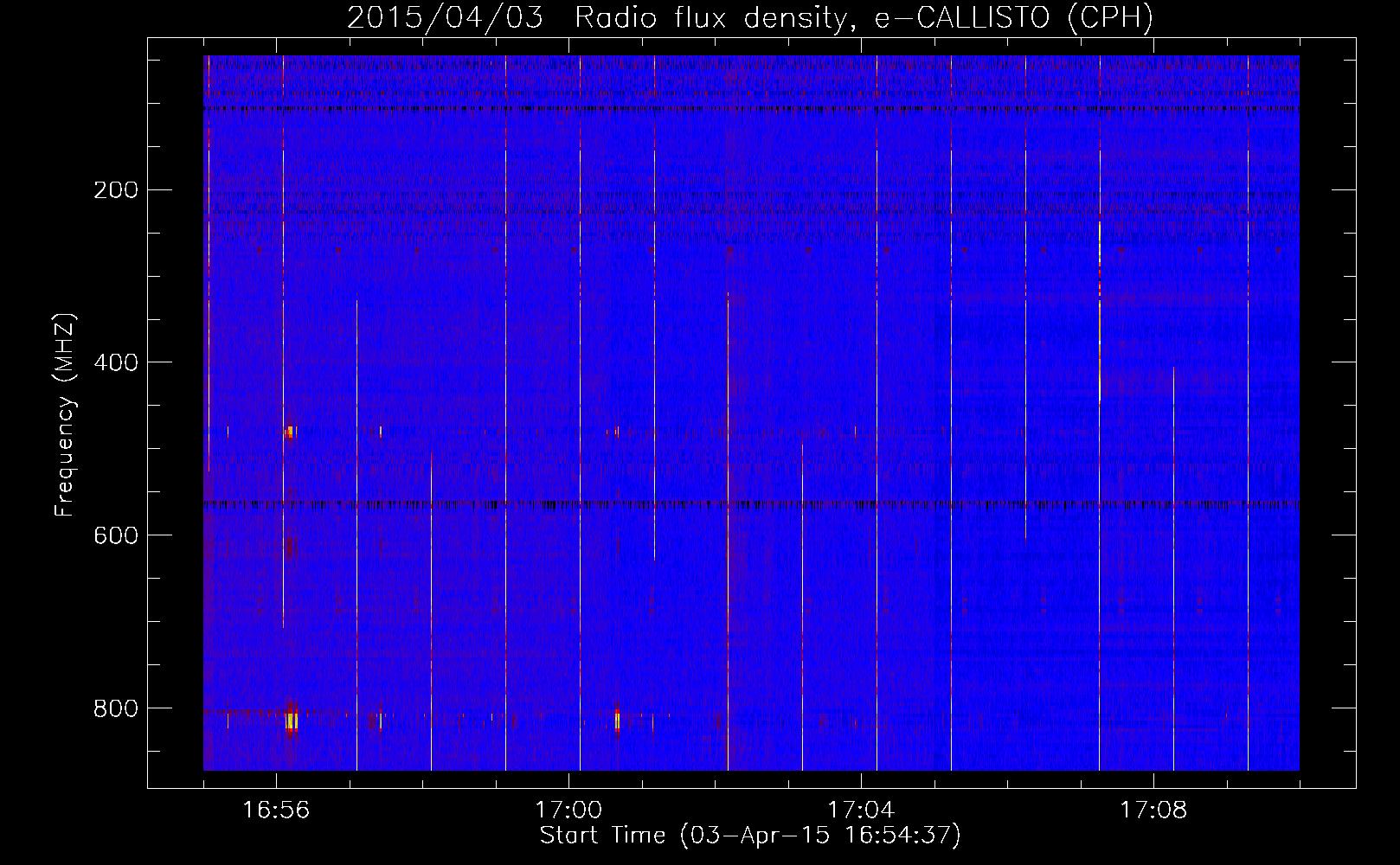
Task: Click the '200' frequency tick label
Action: [x=116, y=189]
